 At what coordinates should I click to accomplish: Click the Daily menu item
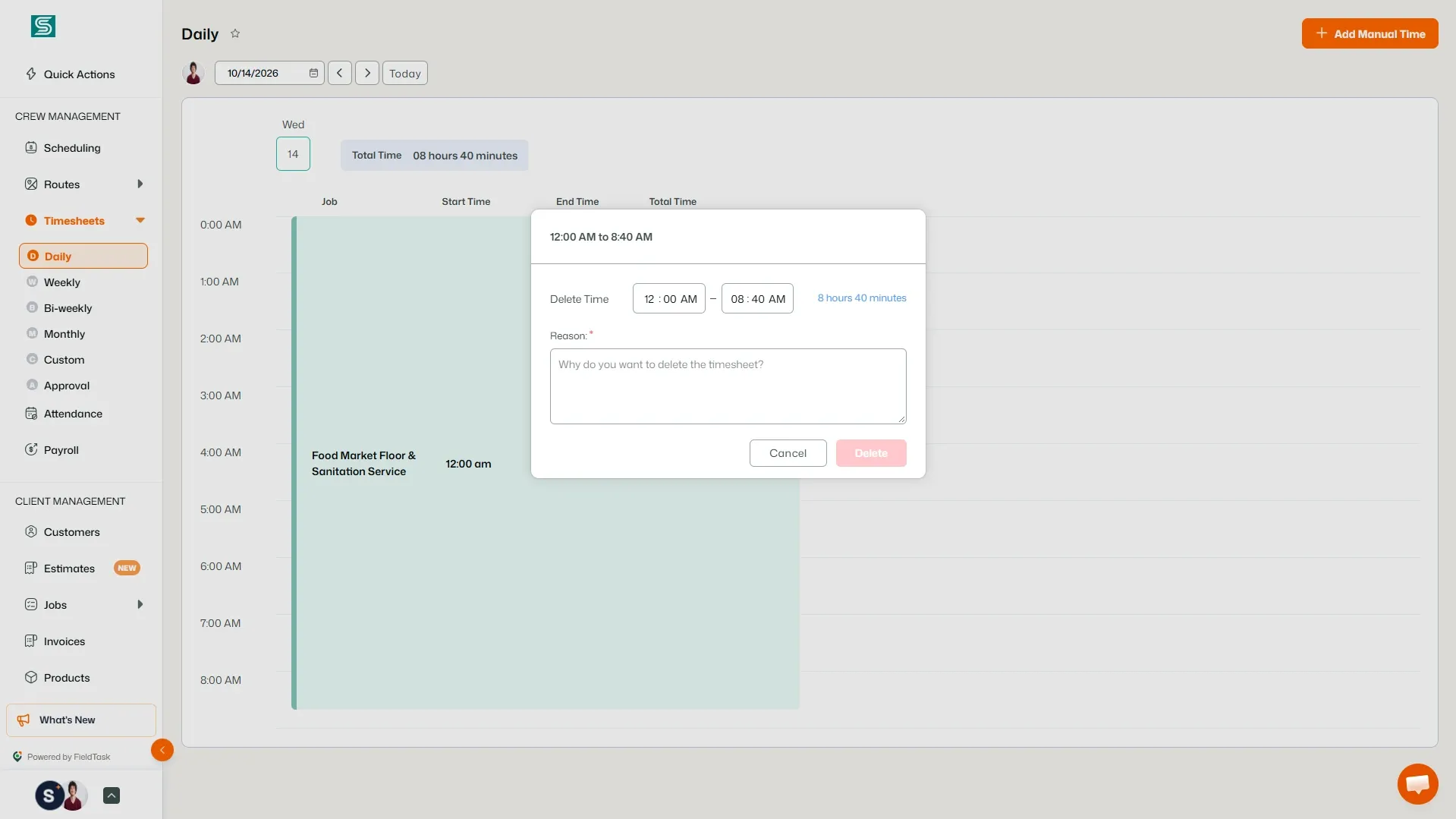tap(83, 256)
